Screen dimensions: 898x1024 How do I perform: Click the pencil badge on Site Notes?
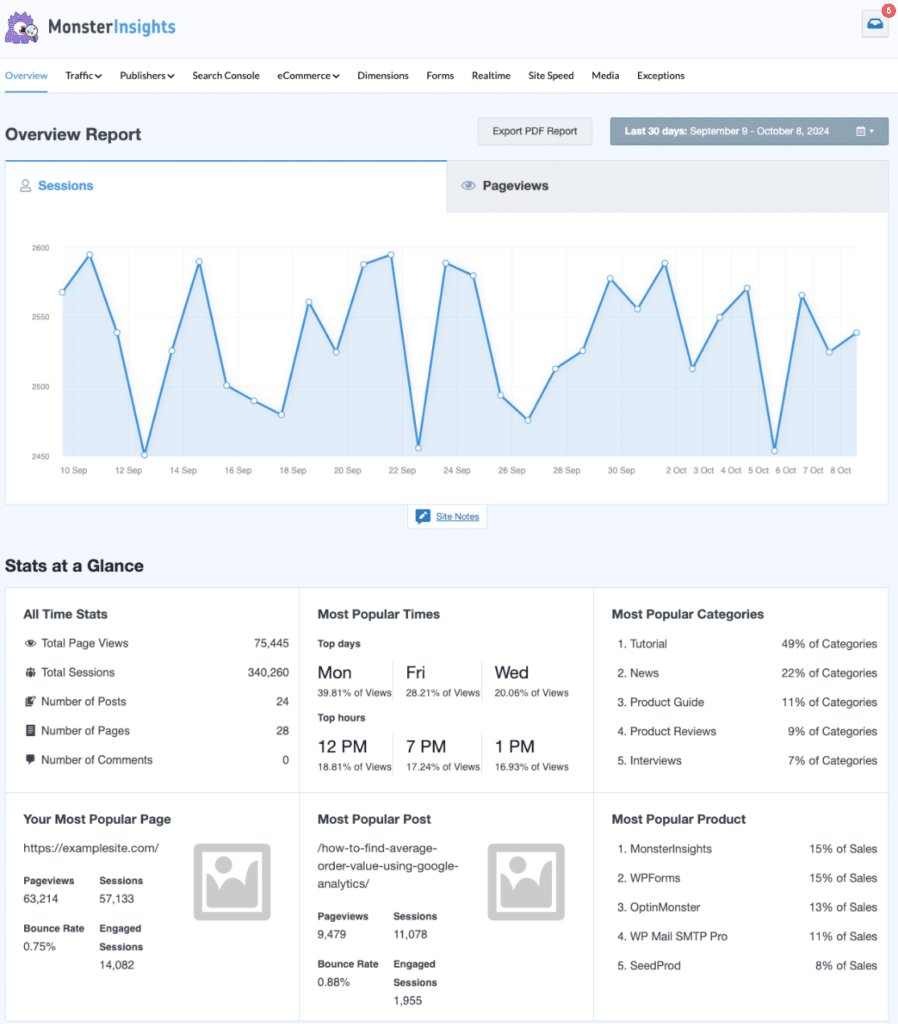click(x=424, y=516)
